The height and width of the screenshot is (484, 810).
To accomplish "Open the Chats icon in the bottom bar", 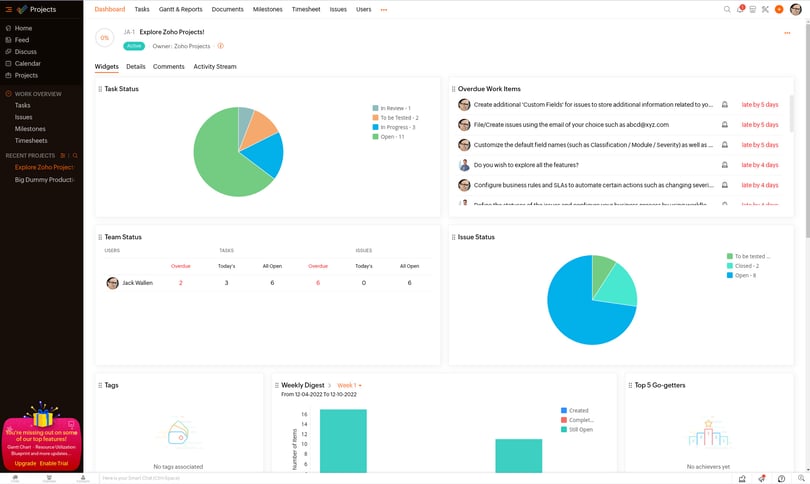I will (15, 478).
